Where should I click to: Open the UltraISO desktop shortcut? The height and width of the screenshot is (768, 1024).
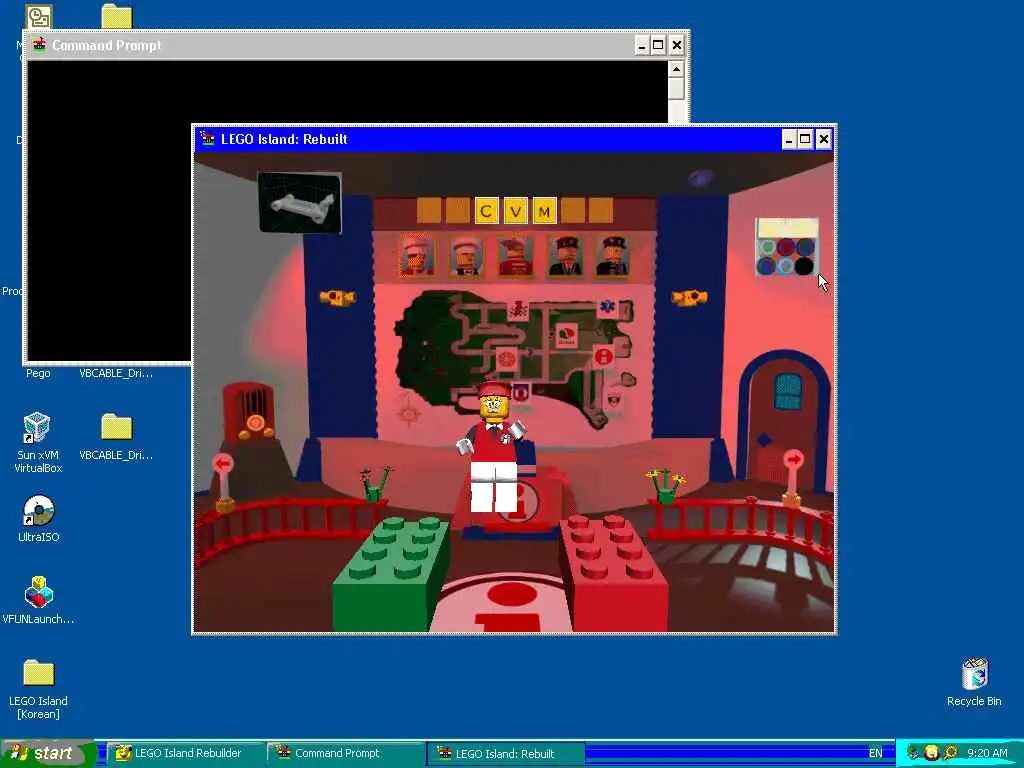click(38, 519)
